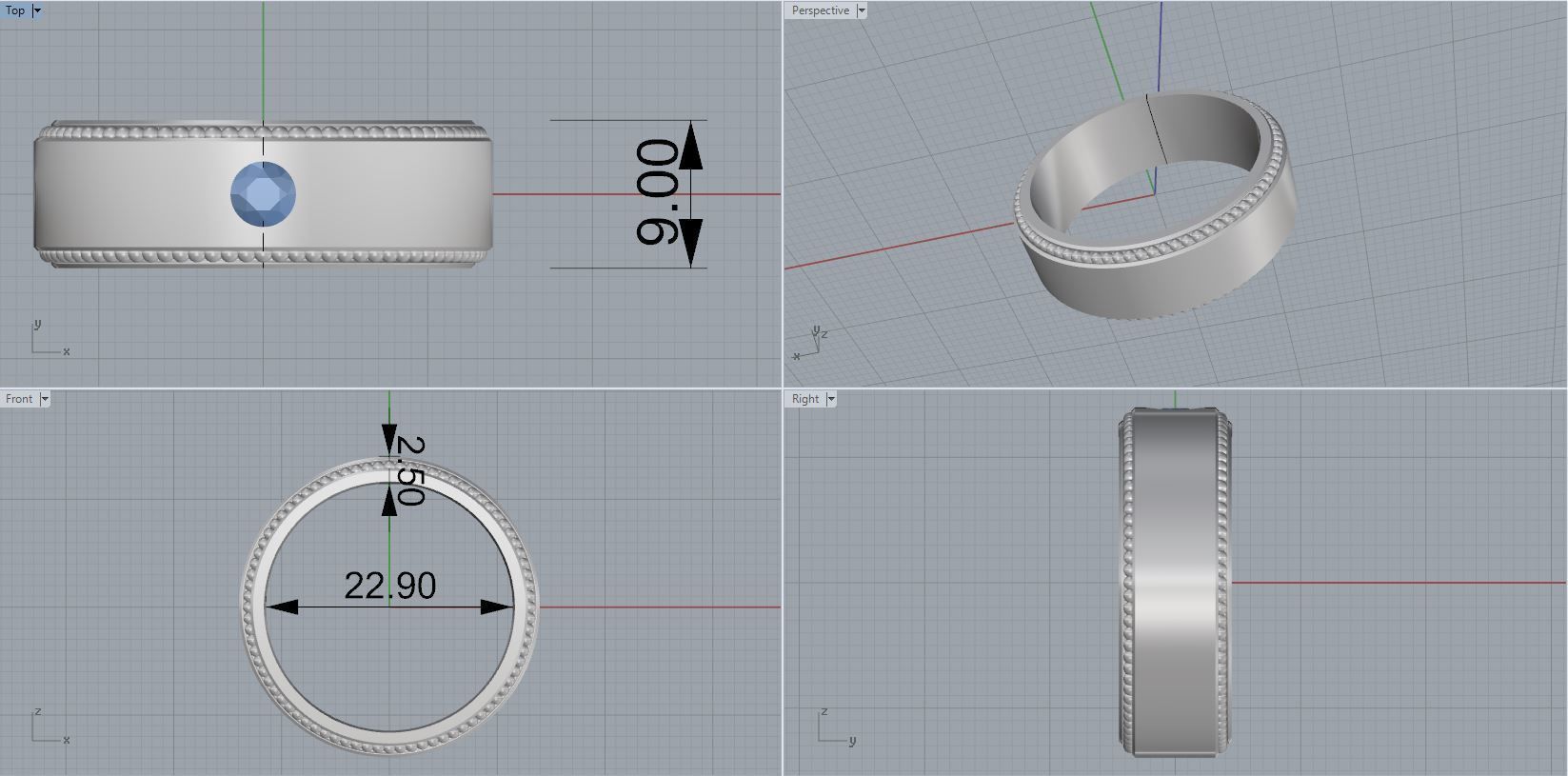Click the Perspective viewport title label
Viewport: 1568px width, 776px height.
coord(820,10)
